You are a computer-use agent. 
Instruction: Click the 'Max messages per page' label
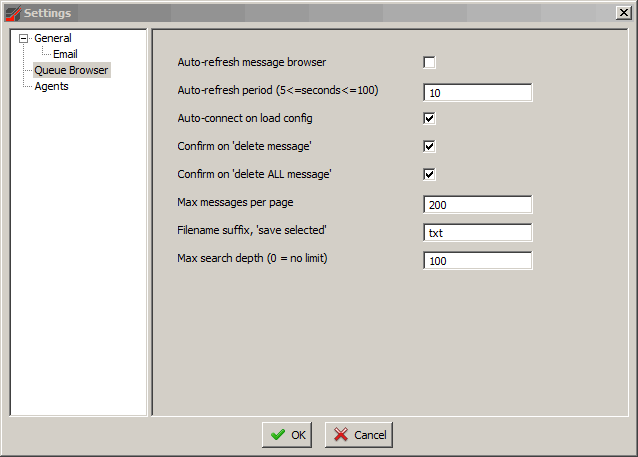(x=235, y=203)
